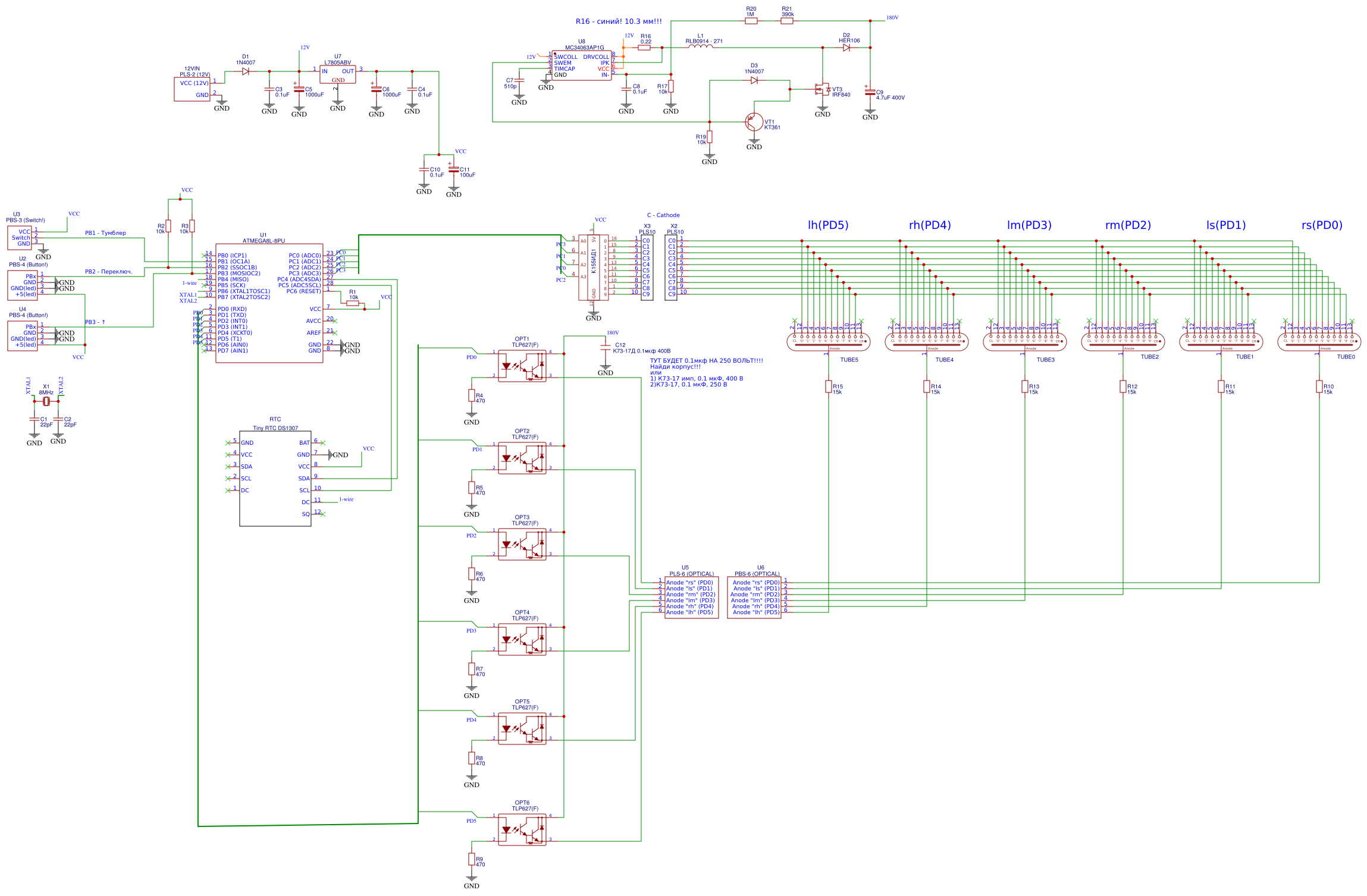The width and height of the screenshot is (1367, 896).
Task: Select the X1 8MHz crystal symbol
Action: pyautogui.click(x=46, y=401)
